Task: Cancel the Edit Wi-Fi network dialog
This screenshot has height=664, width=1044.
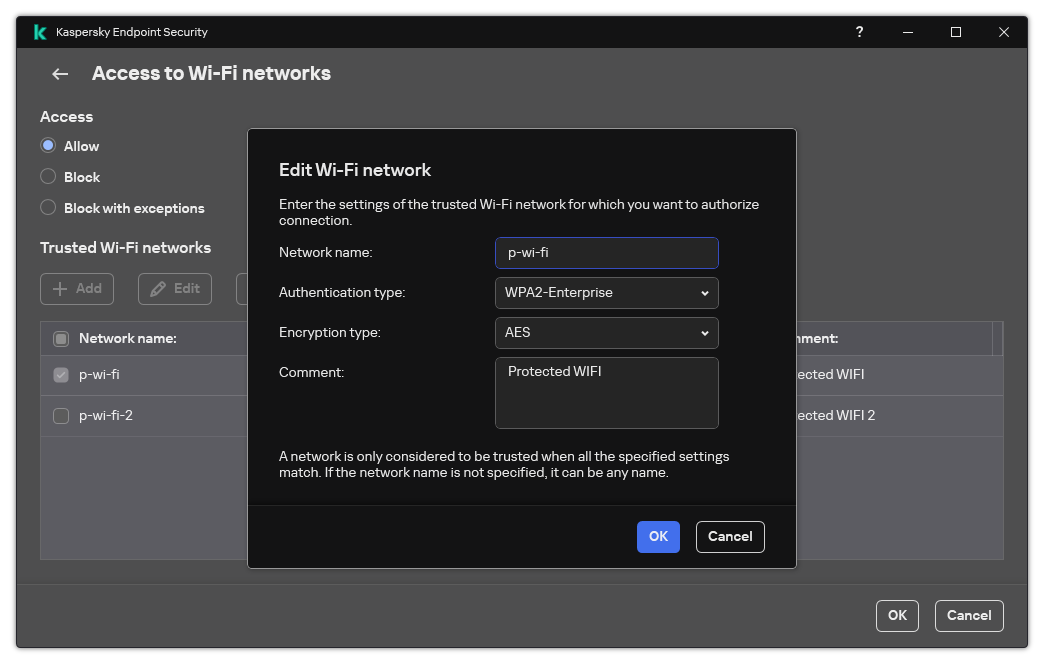Action: [730, 537]
